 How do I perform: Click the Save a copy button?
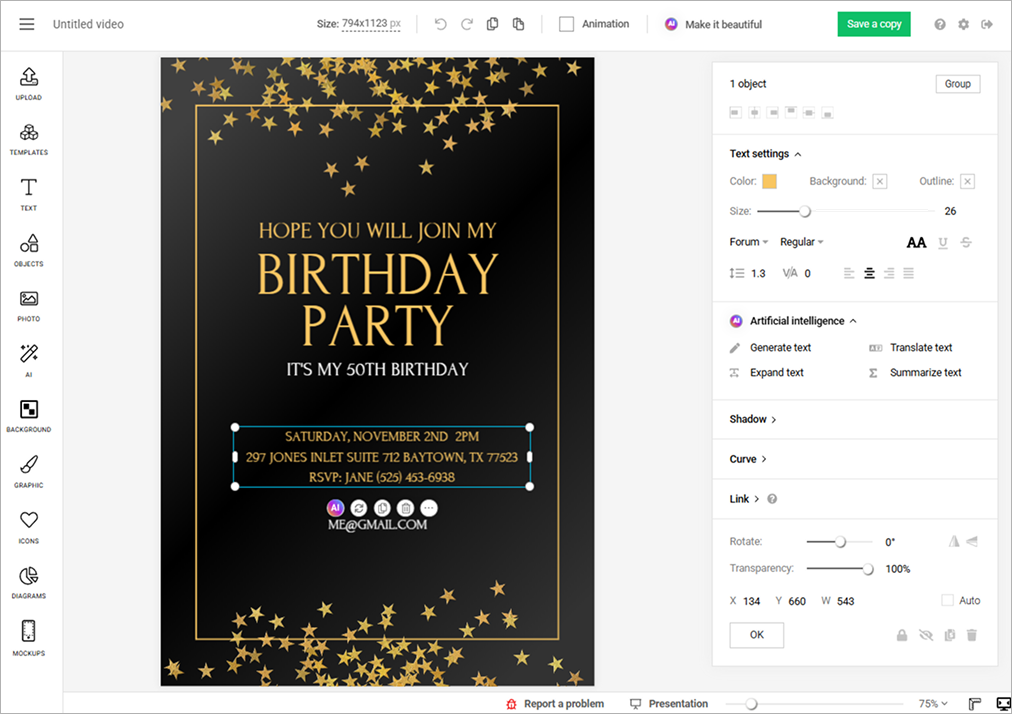pyautogui.click(x=874, y=24)
